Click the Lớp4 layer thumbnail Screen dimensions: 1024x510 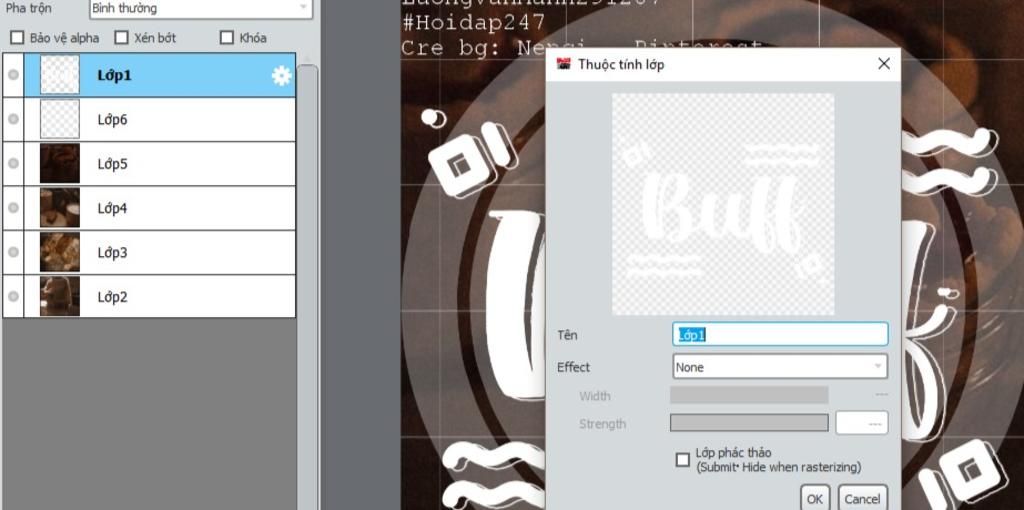(60, 208)
